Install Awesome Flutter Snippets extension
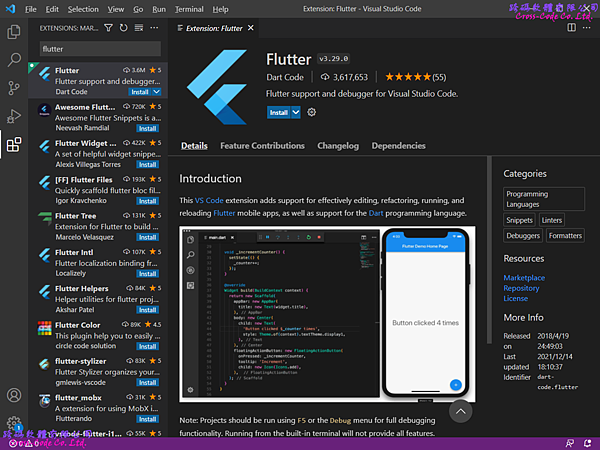 click(147, 128)
